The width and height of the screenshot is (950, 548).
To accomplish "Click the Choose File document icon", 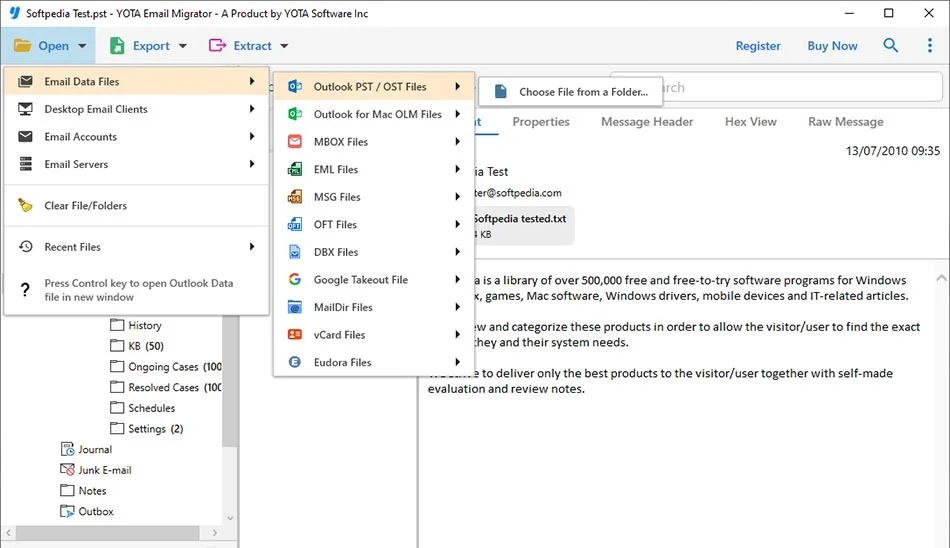I will click(500, 92).
